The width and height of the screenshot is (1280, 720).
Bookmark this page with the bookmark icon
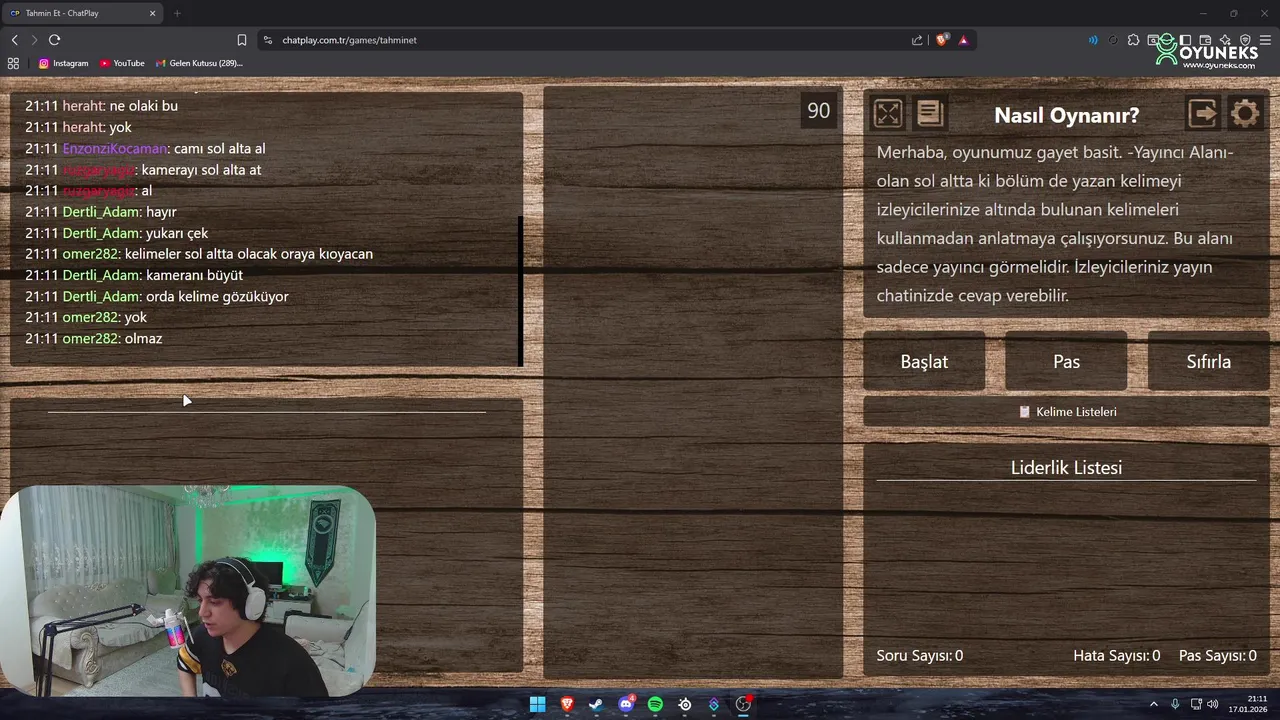point(242,40)
